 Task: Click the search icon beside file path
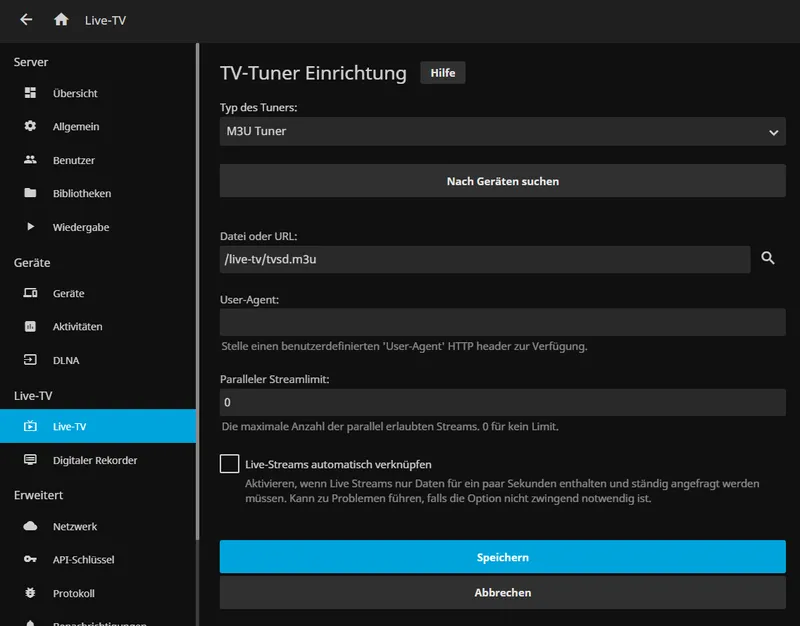pyautogui.click(x=768, y=259)
